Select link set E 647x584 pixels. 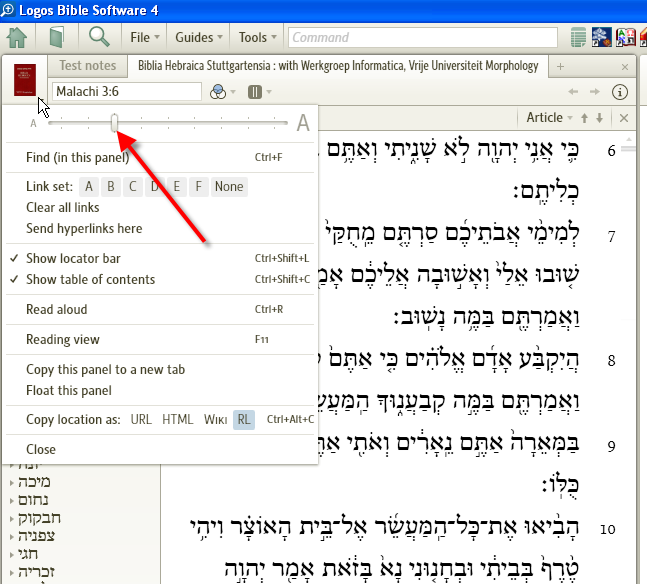coord(177,187)
